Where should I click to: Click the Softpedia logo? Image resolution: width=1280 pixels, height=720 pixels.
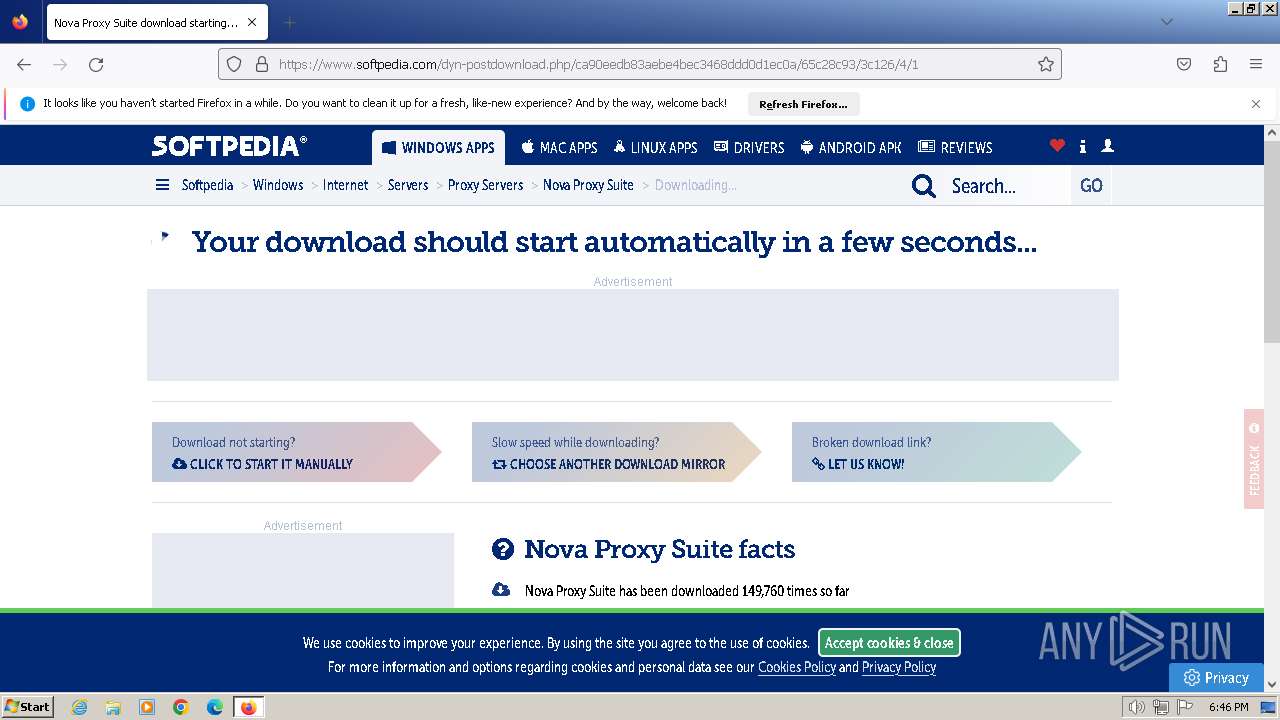point(229,146)
